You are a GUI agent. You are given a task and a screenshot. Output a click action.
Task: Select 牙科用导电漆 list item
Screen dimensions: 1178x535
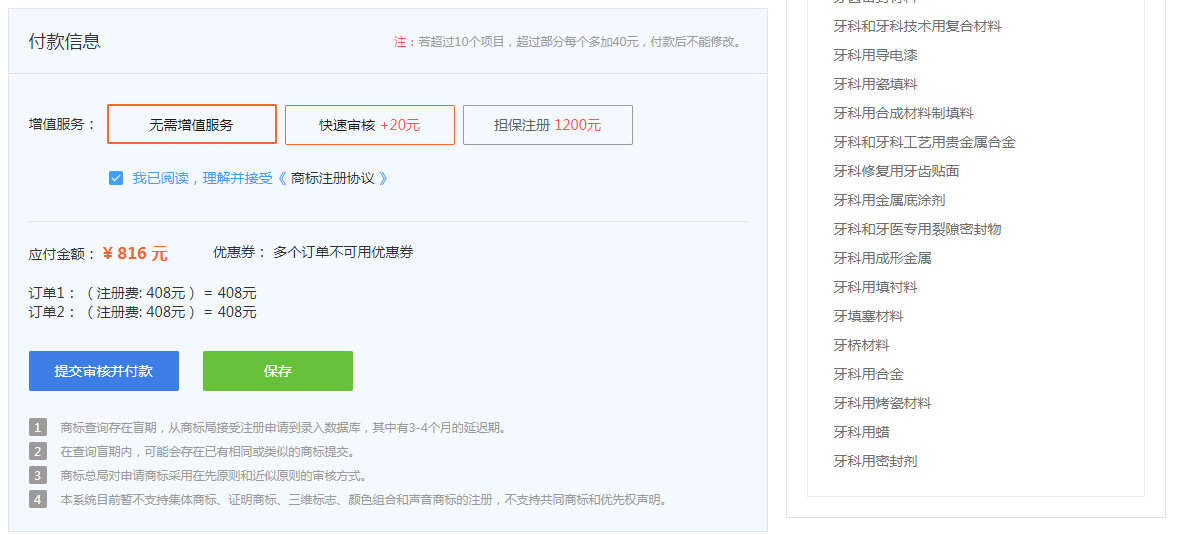pos(875,55)
